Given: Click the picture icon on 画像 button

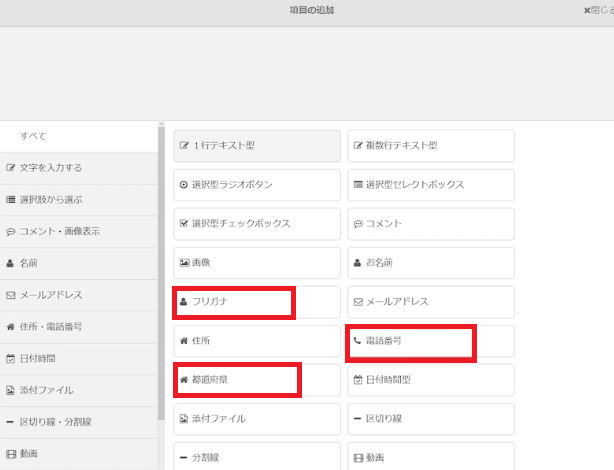Looking at the screenshot, I should 183,262.
